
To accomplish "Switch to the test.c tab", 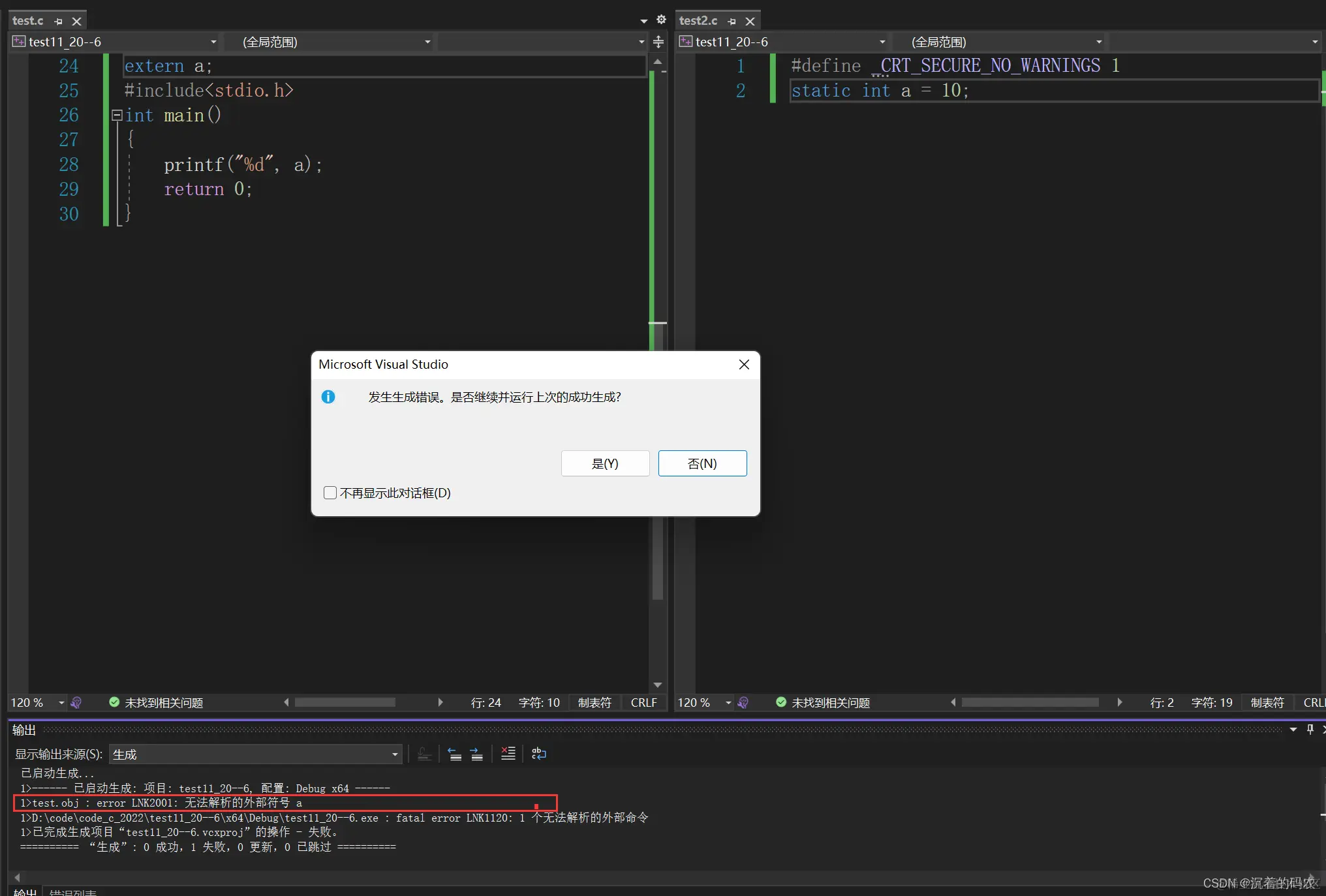I will click(27, 21).
